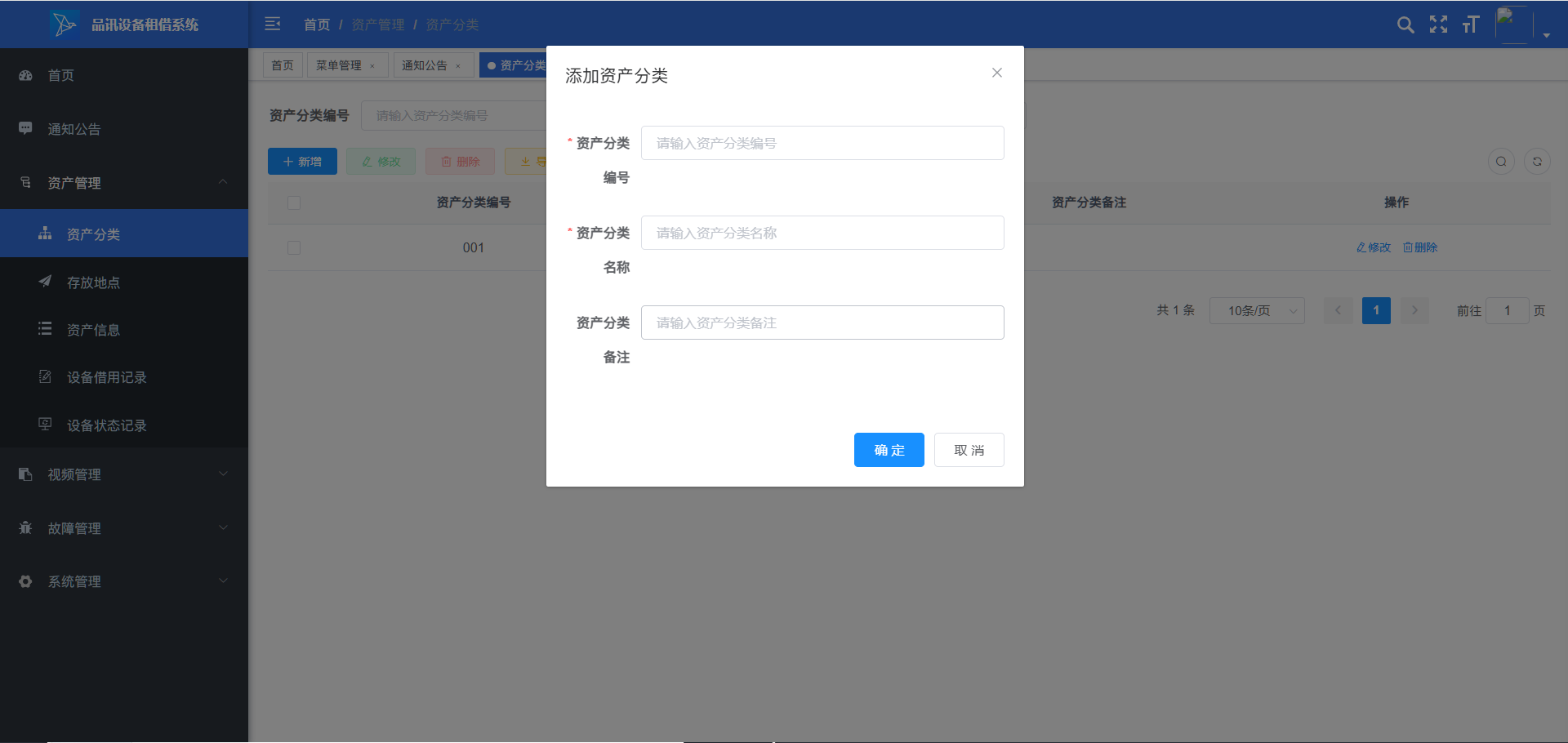This screenshot has width=1568, height=743.
Task: Toggle fullscreen icon in top bar
Action: (1438, 24)
